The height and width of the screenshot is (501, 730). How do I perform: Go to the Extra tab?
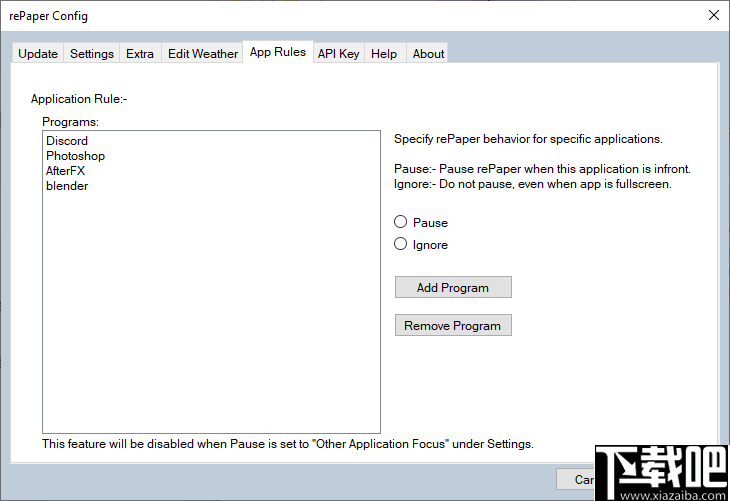pos(140,54)
